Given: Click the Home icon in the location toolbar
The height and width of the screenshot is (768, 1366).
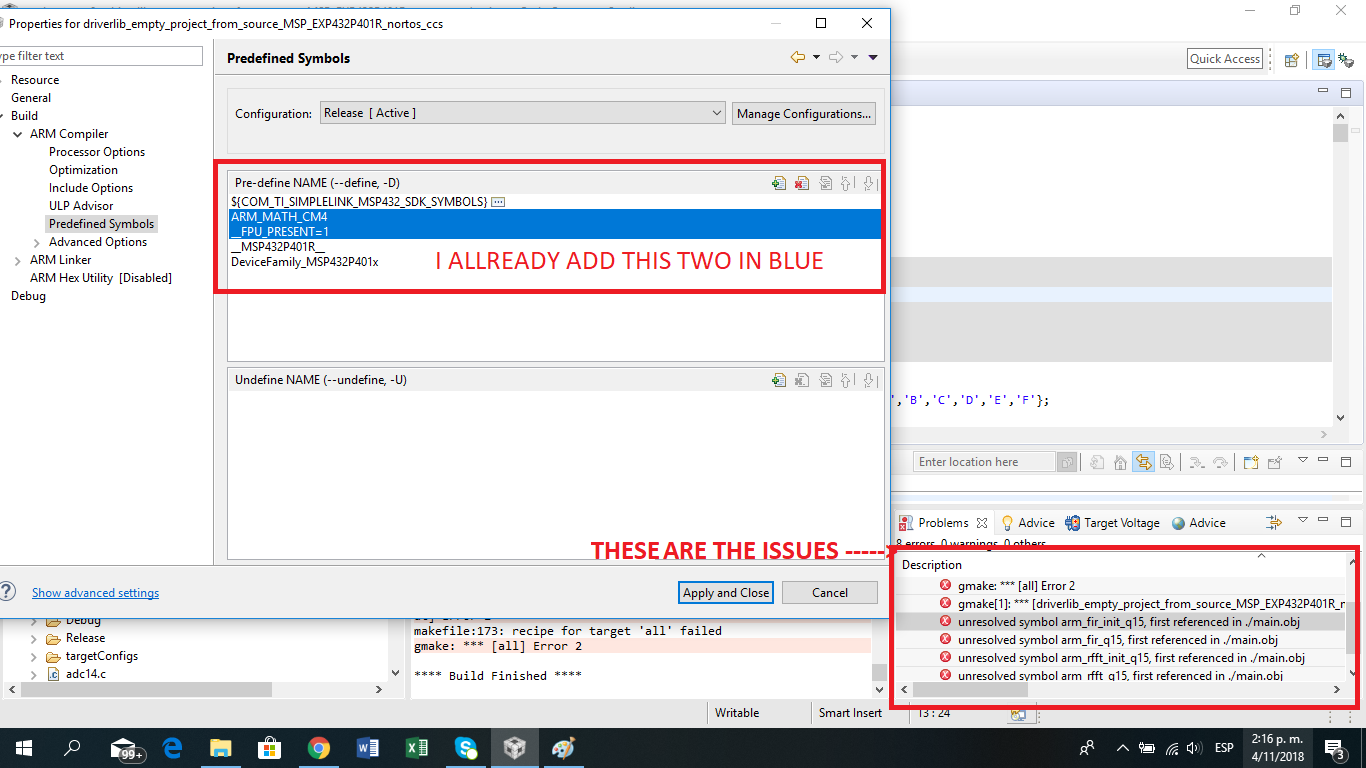Looking at the screenshot, I should [x=1120, y=462].
